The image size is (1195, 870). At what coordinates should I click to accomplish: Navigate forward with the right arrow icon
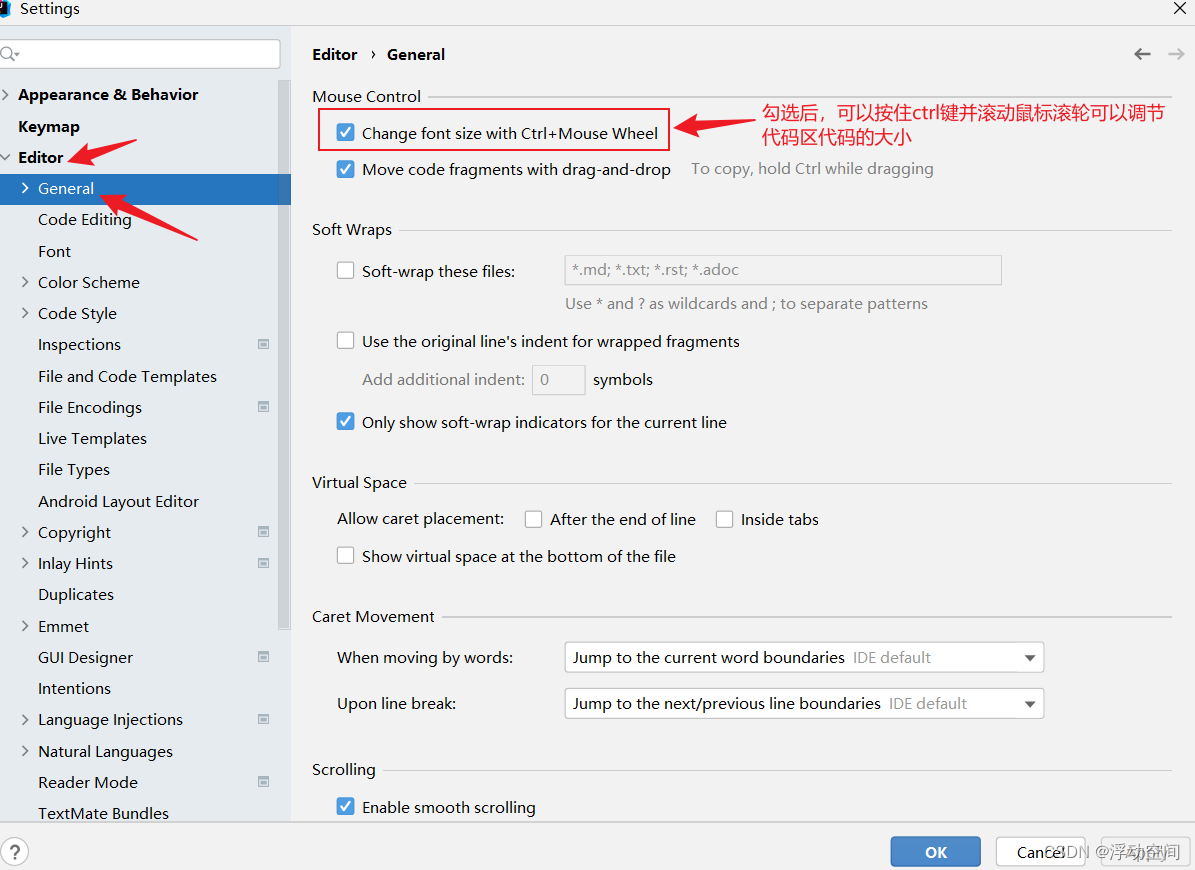1176,54
